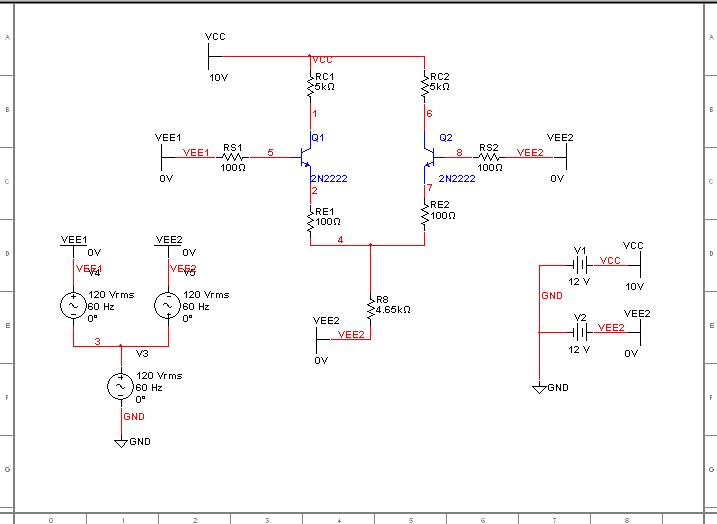The image size is (717, 524).
Task: Select emitter resistor RE1 symbol
Action: pyautogui.click(x=310, y=221)
